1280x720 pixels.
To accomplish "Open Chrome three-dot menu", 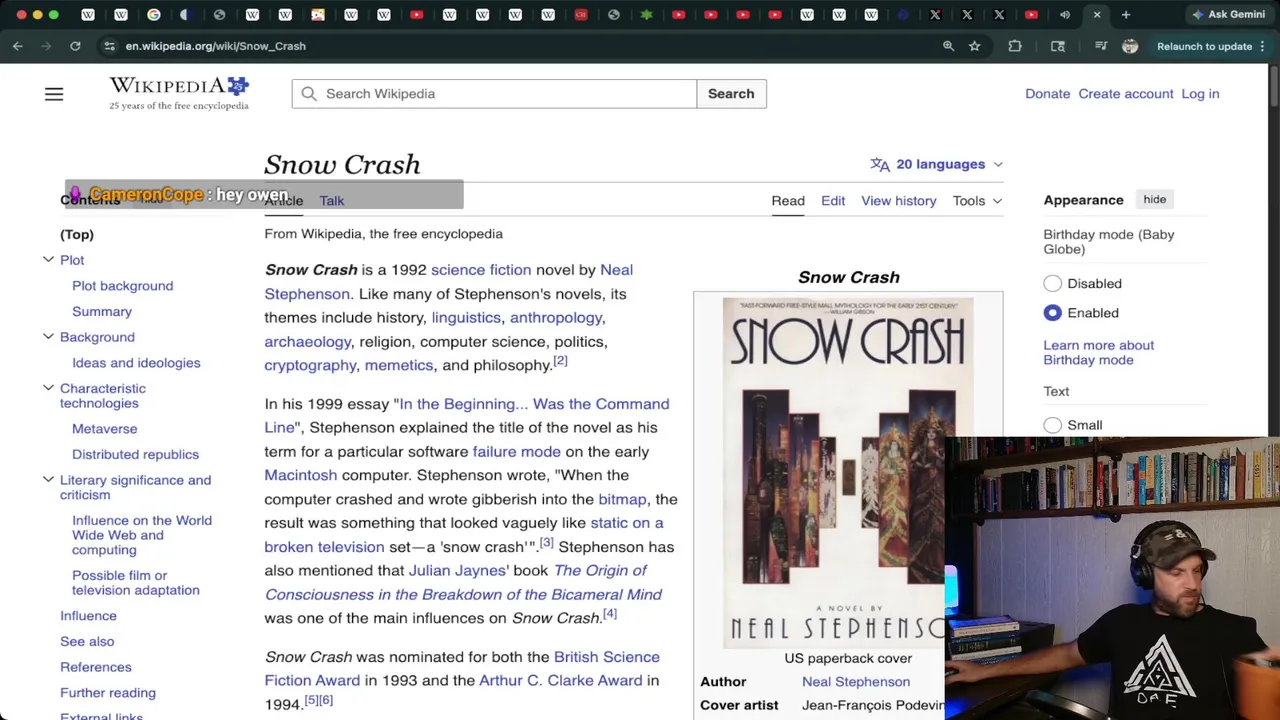I will point(1263,46).
